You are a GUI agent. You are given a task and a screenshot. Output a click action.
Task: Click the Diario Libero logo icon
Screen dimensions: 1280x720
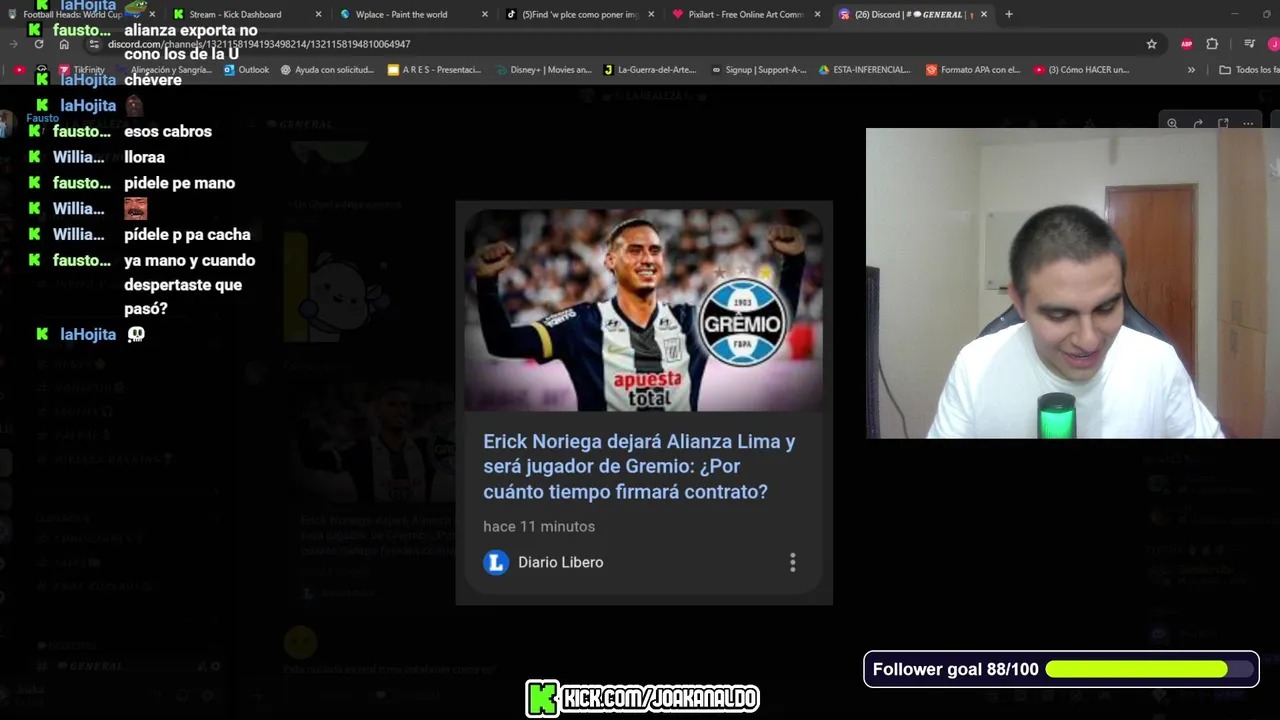pyautogui.click(x=496, y=562)
